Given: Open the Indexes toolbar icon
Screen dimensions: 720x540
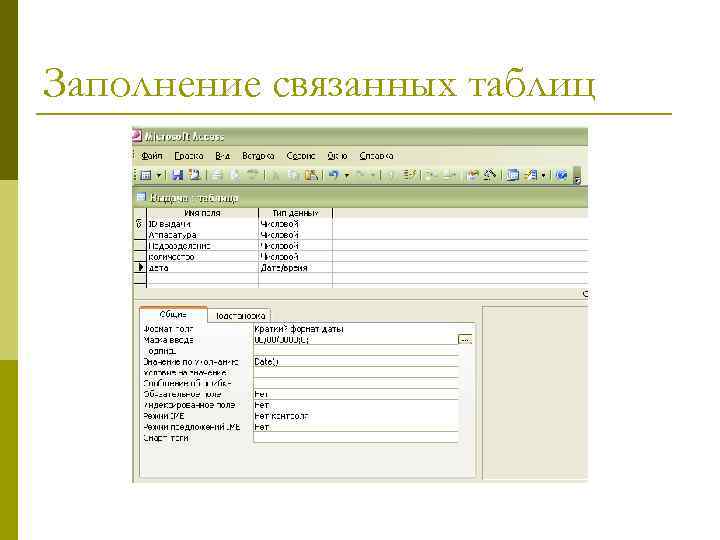Looking at the screenshot, I should click(x=408, y=175).
